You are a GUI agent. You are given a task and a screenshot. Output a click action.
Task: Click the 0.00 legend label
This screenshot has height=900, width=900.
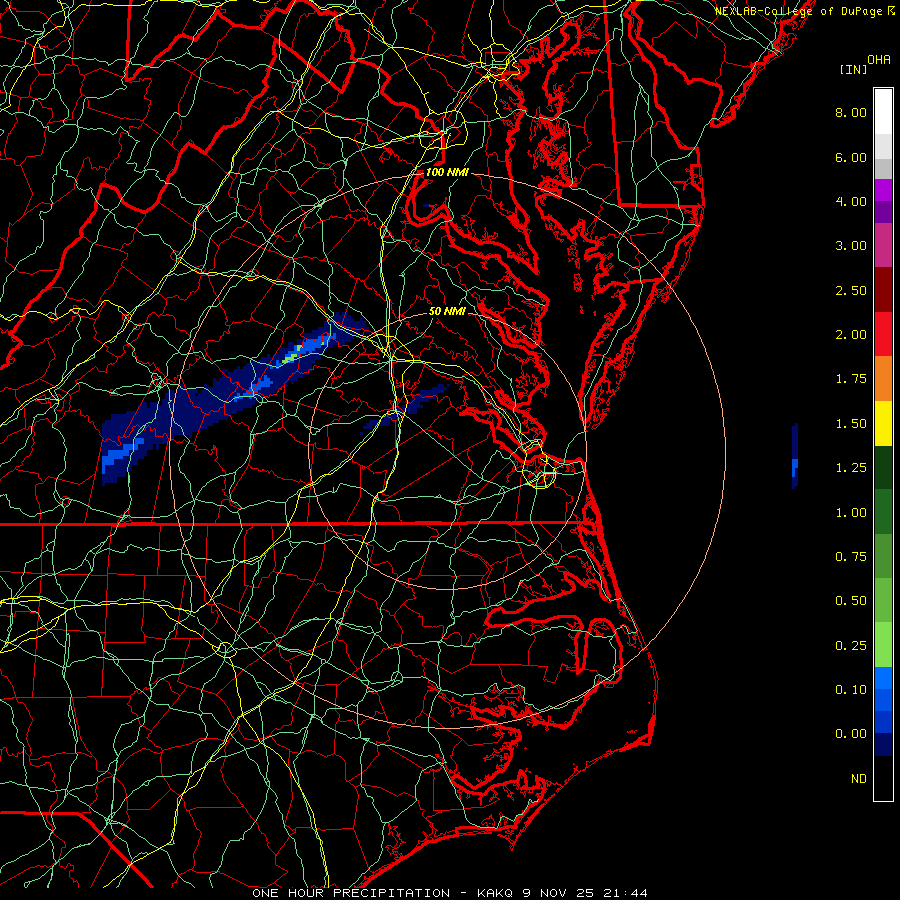(851, 734)
